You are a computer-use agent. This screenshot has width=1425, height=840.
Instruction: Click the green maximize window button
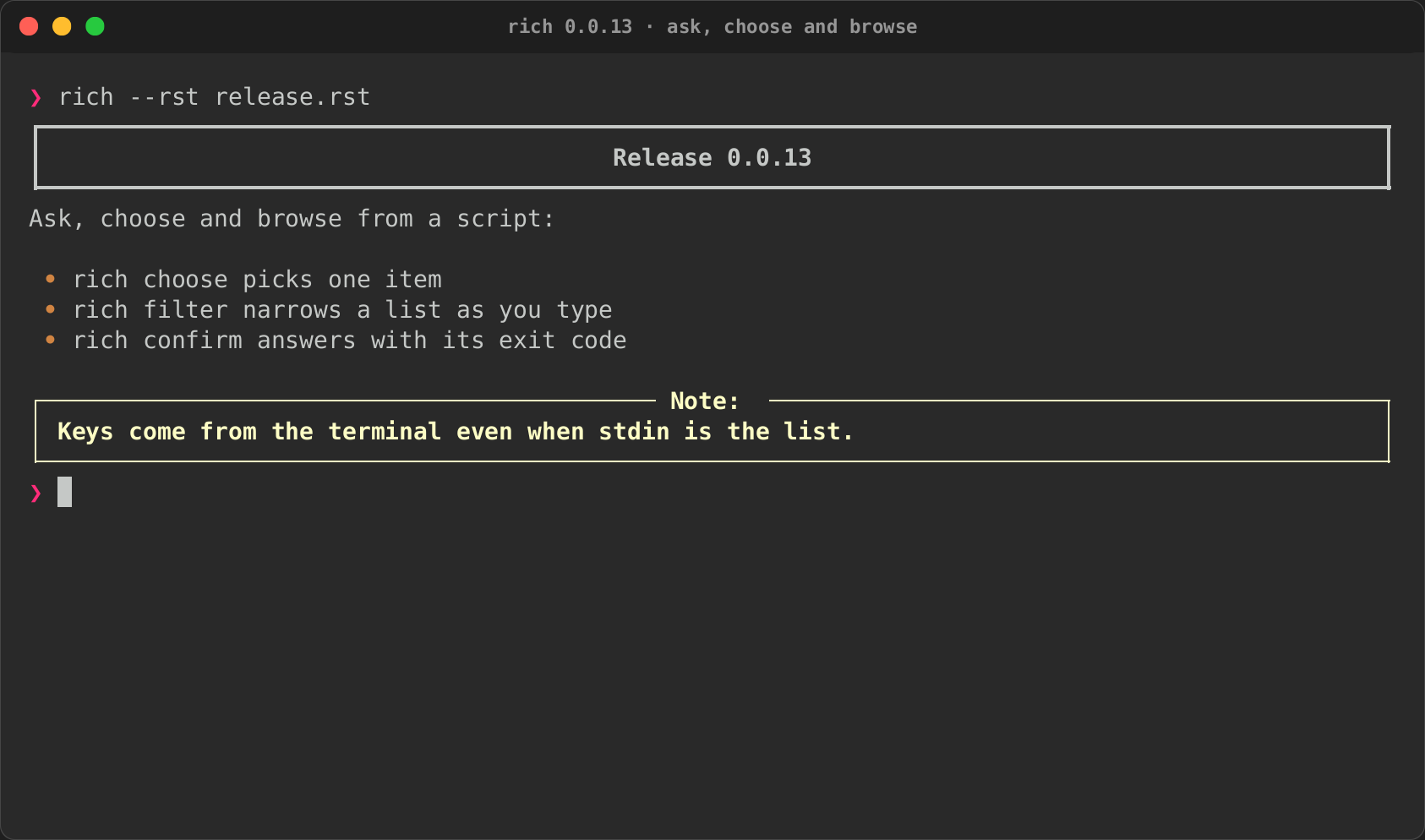tap(95, 26)
